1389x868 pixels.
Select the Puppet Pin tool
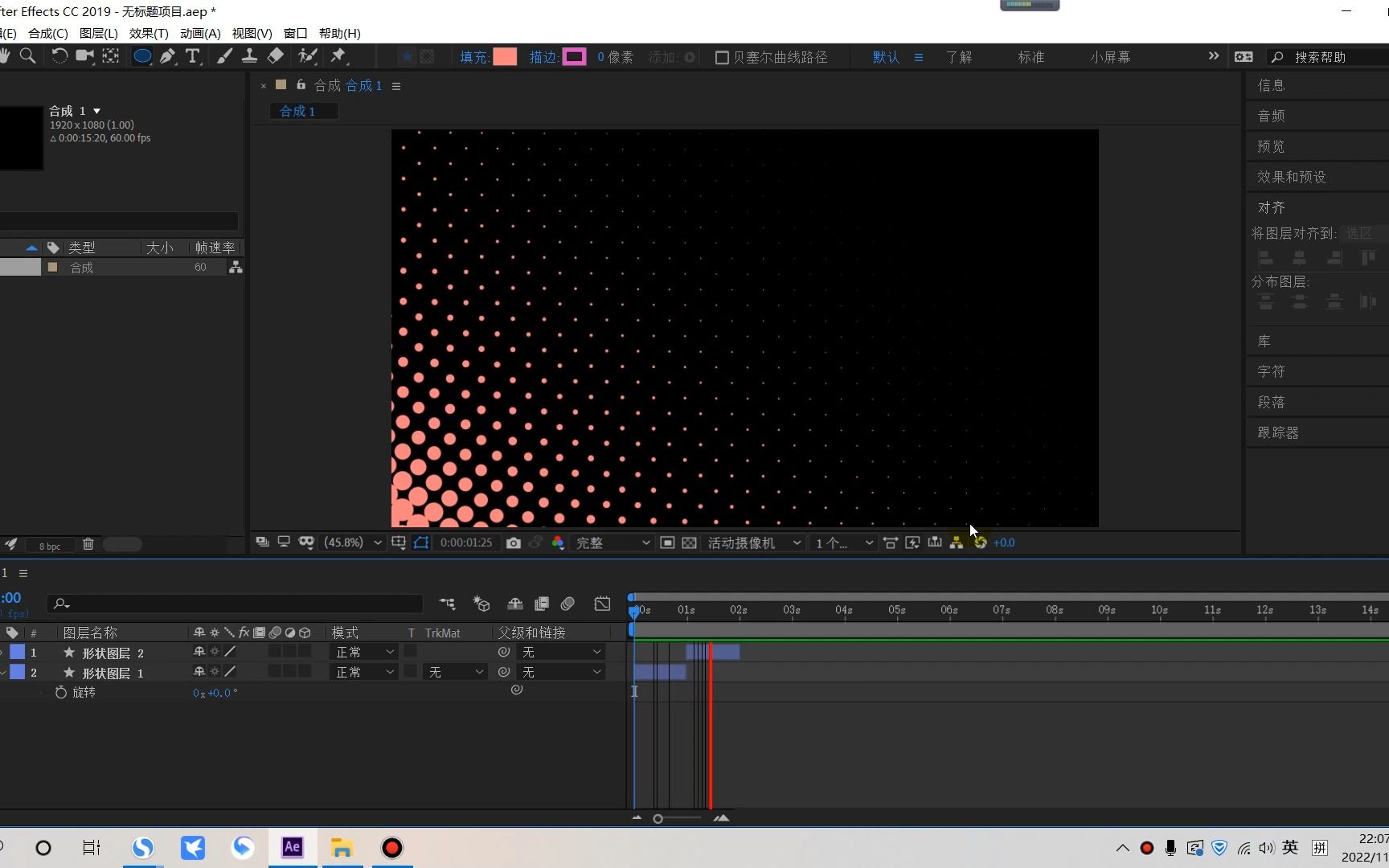click(338, 56)
